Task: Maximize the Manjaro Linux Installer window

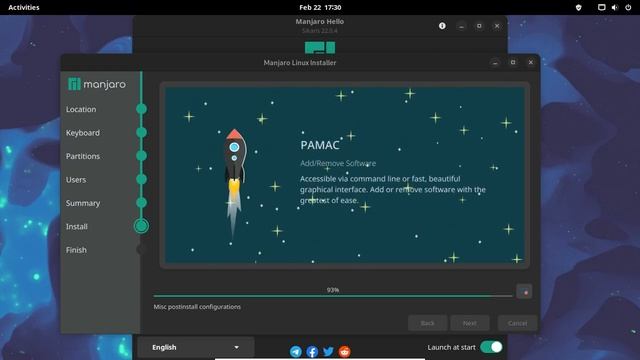Action: 513,62
